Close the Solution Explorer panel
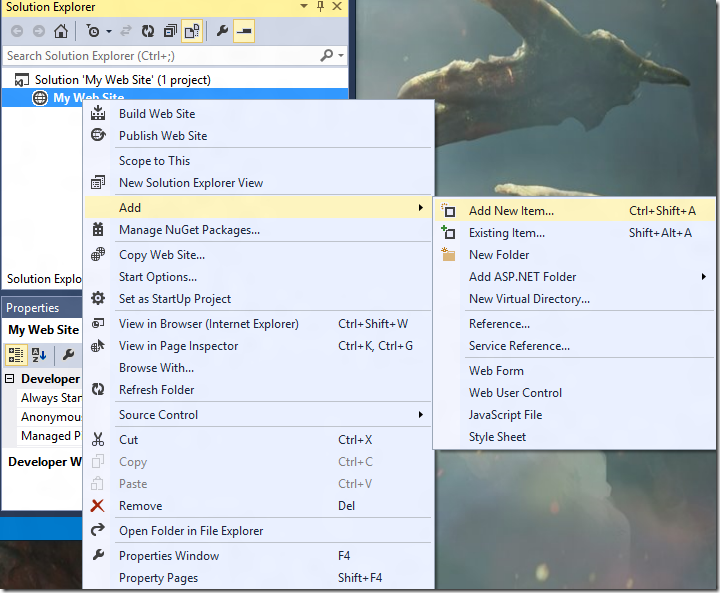 (x=337, y=6)
